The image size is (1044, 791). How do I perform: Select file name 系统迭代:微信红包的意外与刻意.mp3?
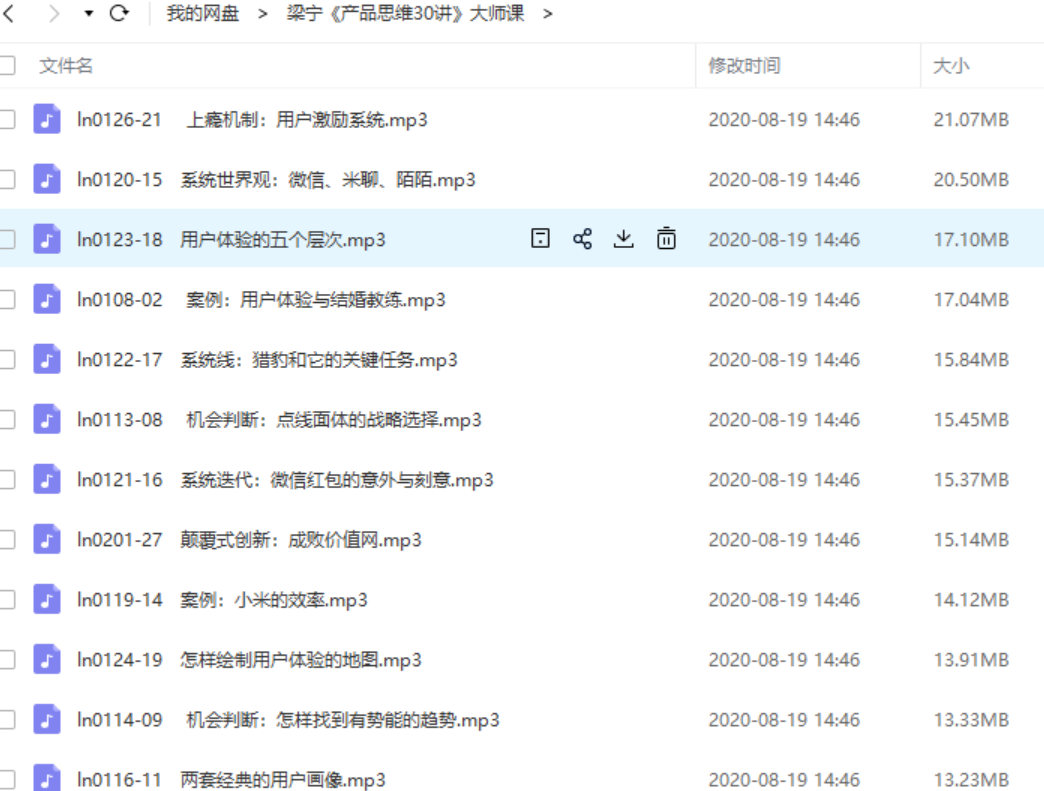tap(337, 480)
